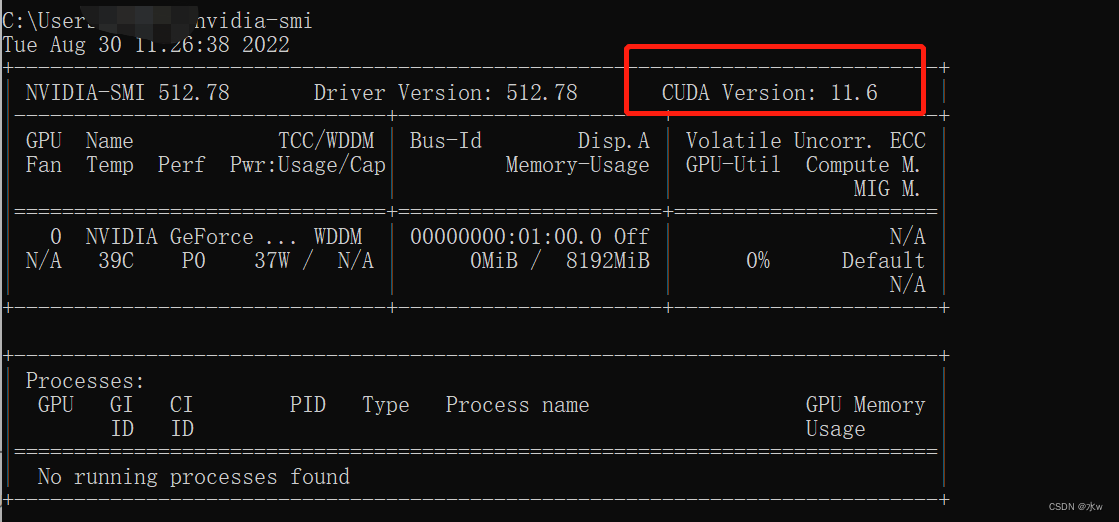Viewport: 1119px width, 522px height.
Task: Click the Memory-Usage column header
Action: click(577, 165)
